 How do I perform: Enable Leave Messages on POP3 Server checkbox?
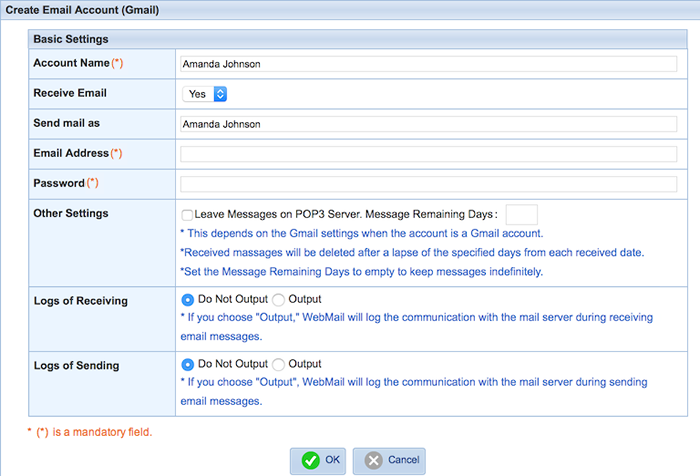coord(187,215)
